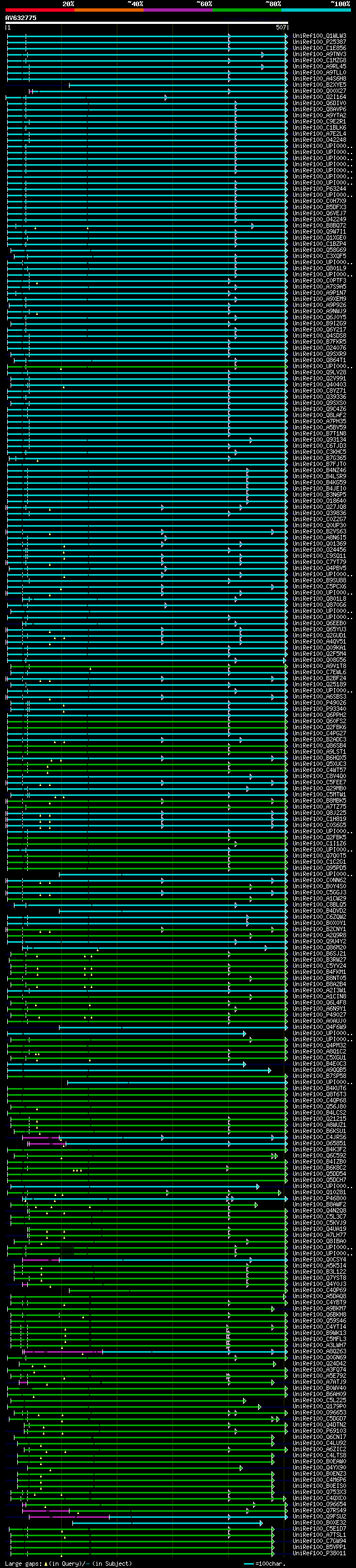
Task: Click UniRef100_A7S9A5 label
Action: click(319, 286)
